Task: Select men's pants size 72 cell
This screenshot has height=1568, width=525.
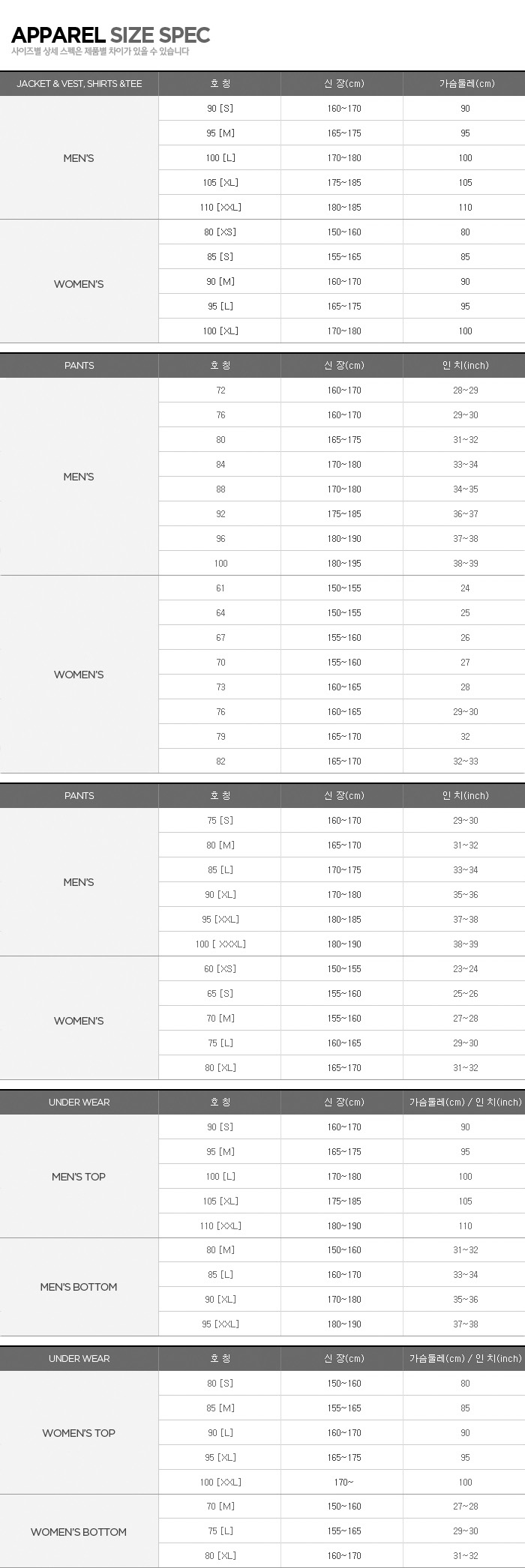Action: pyautogui.click(x=220, y=391)
